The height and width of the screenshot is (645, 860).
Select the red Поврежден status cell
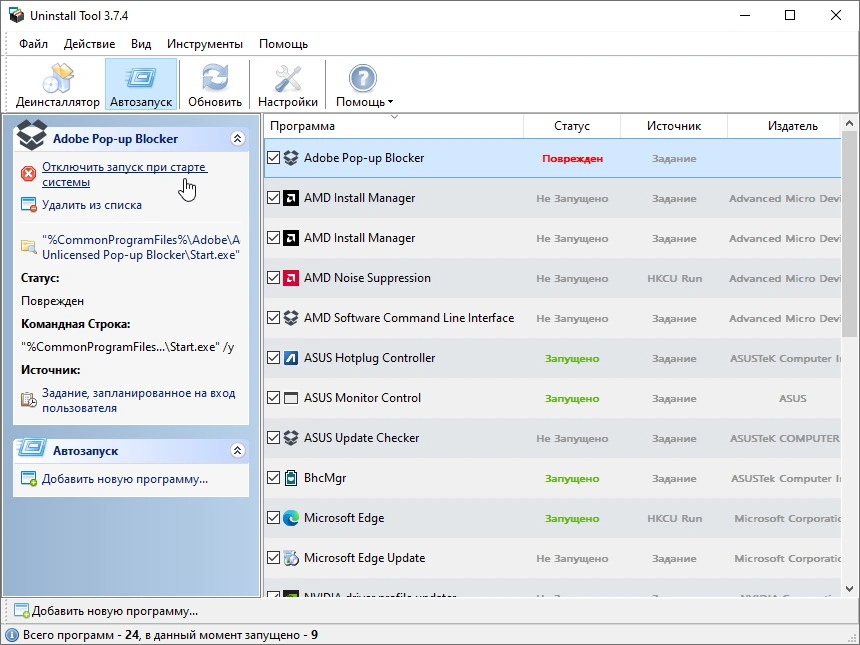[x=573, y=159]
